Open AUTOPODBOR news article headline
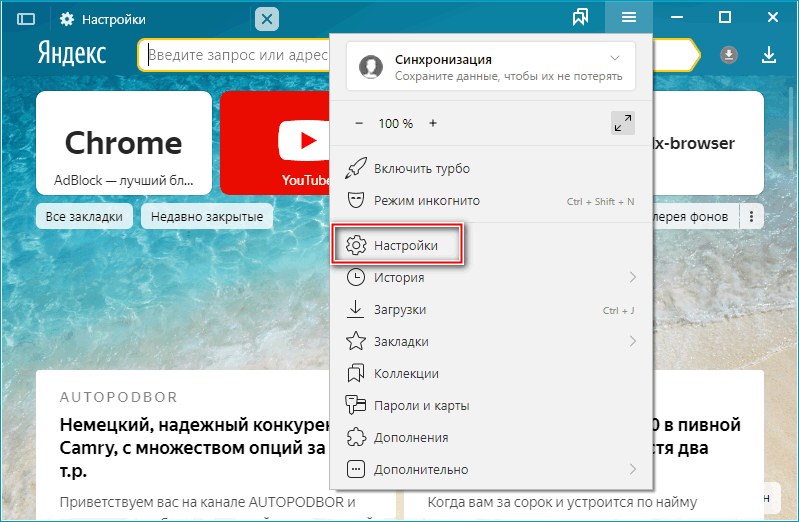Image resolution: width=799 pixels, height=522 pixels. point(196,448)
